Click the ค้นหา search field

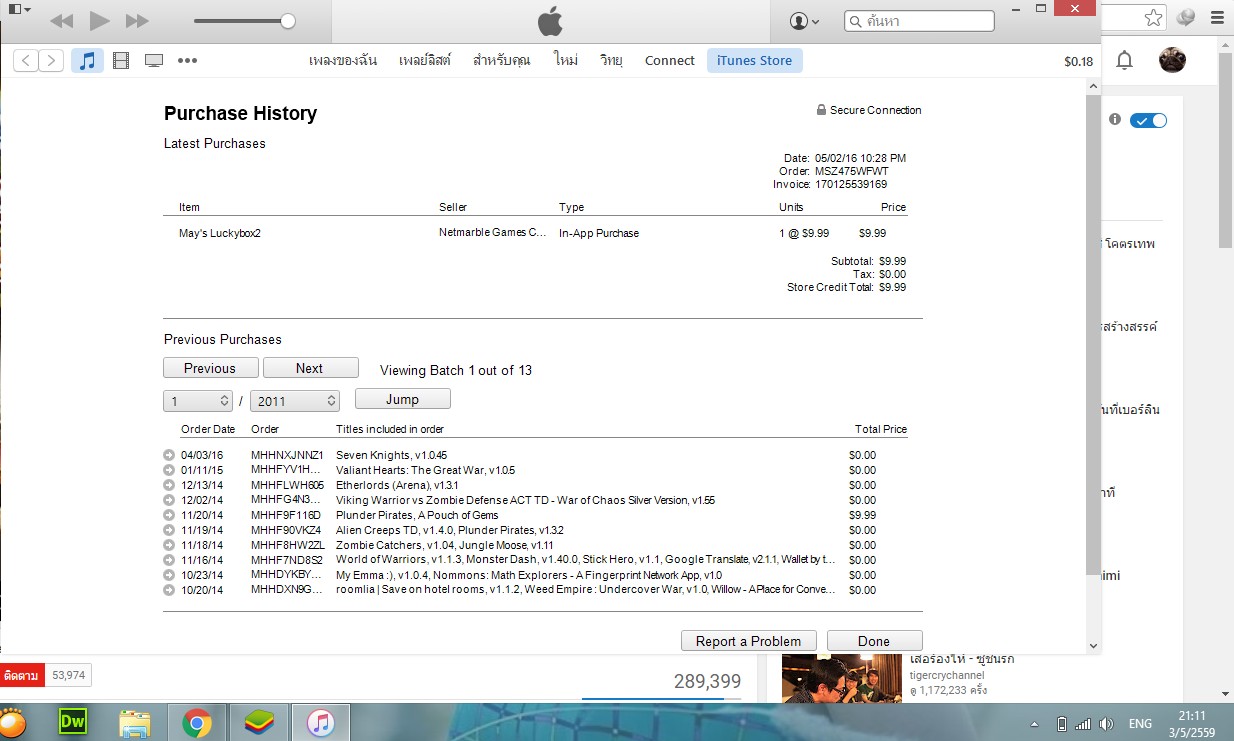[x=920, y=20]
